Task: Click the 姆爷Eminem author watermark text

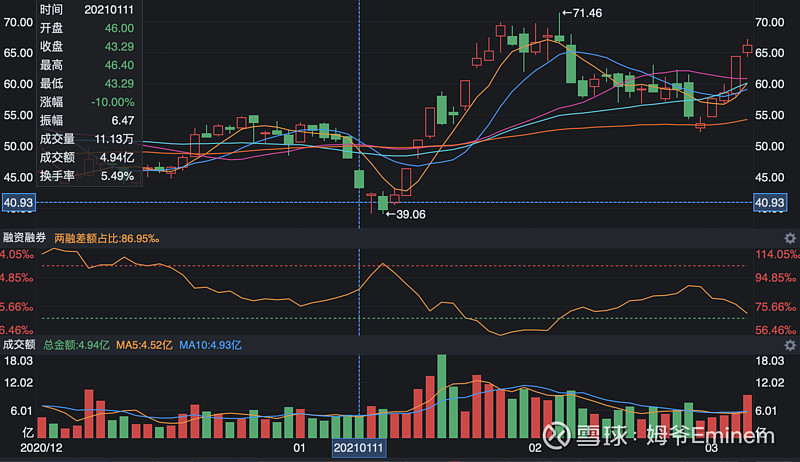Action: coord(710,437)
